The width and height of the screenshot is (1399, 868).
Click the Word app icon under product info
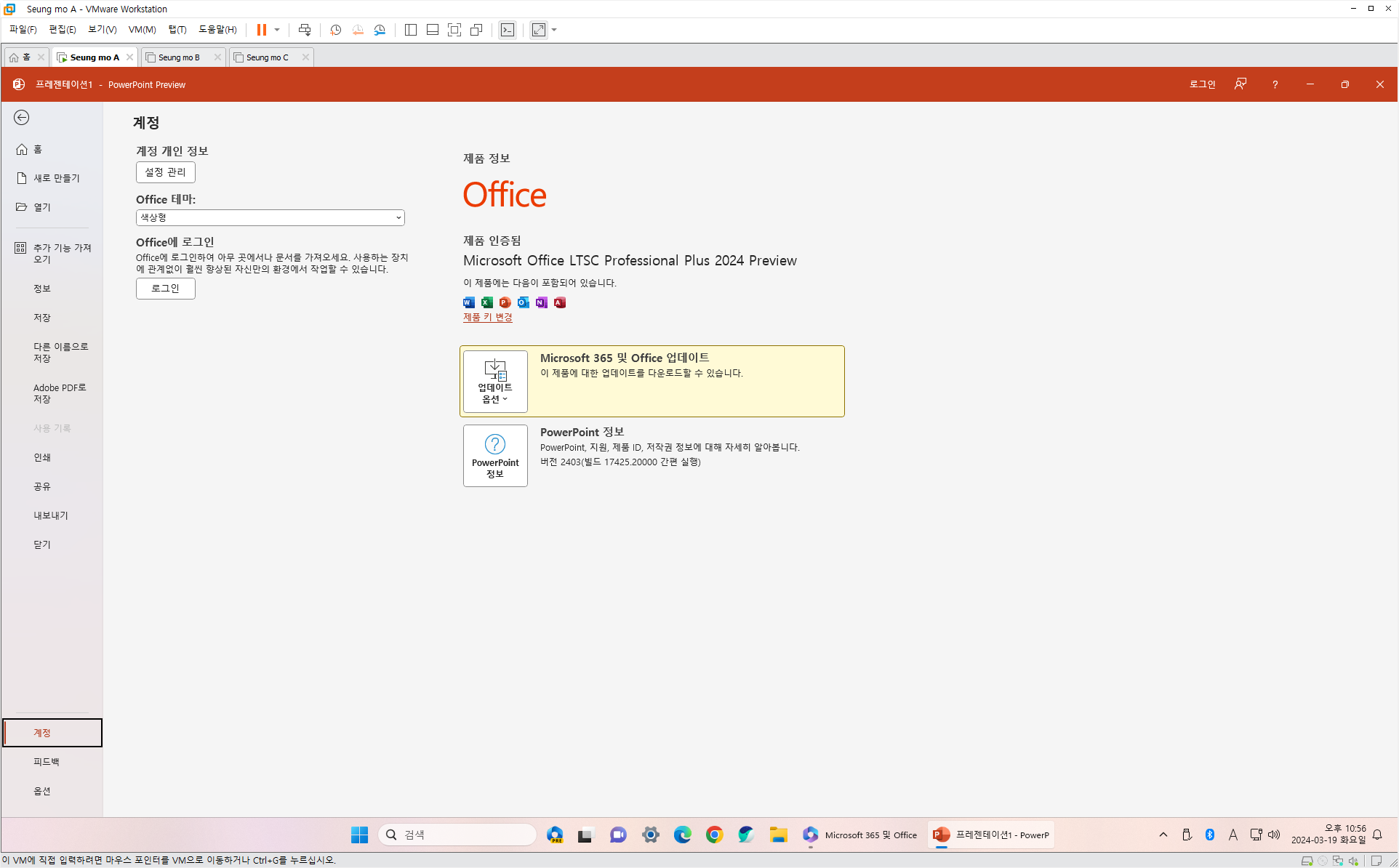click(469, 302)
